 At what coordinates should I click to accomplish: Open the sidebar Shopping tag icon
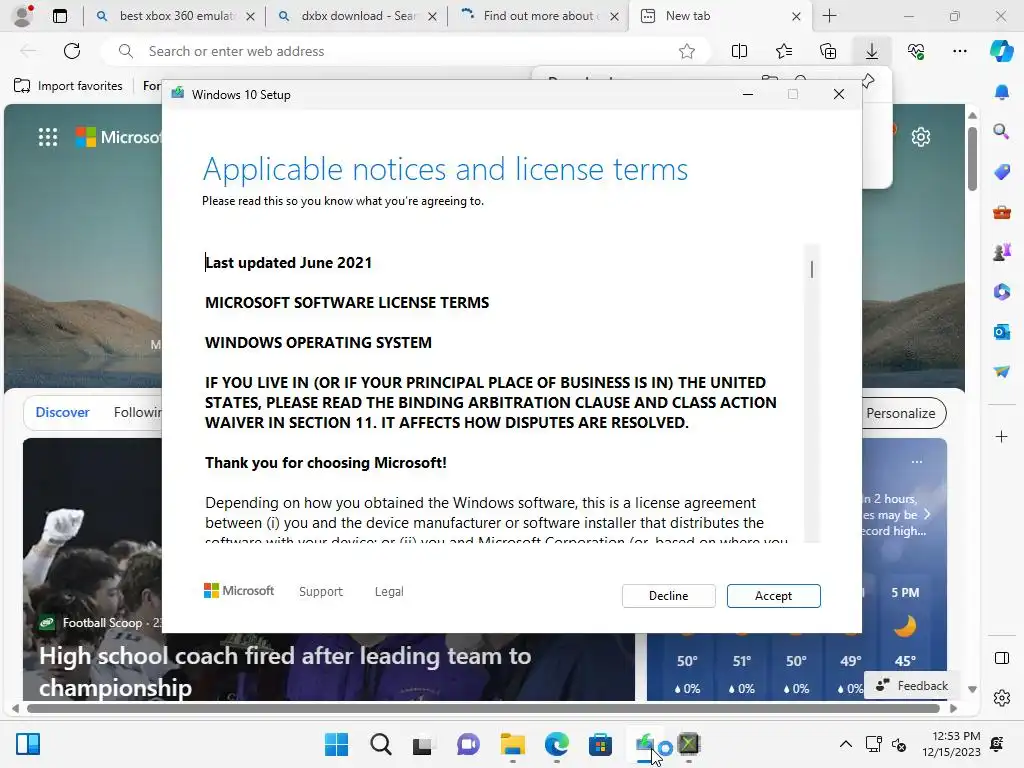tap(1002, 172)
